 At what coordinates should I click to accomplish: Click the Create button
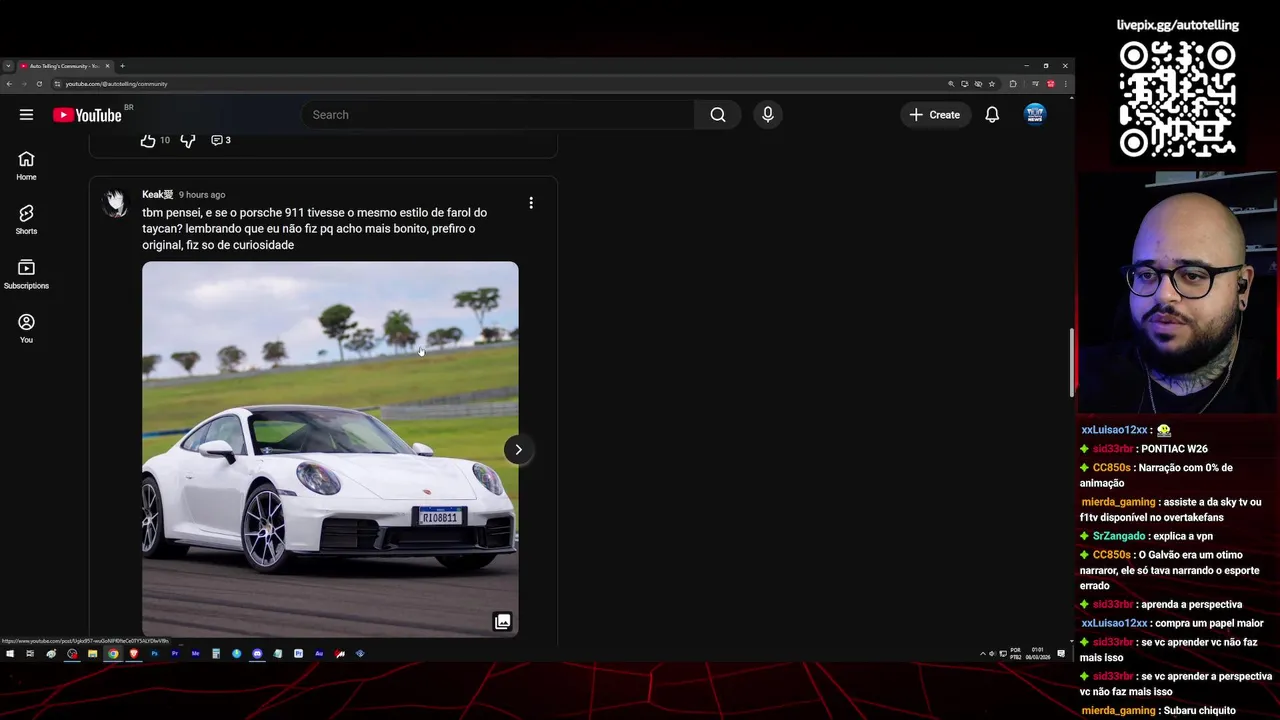point(935,115)
